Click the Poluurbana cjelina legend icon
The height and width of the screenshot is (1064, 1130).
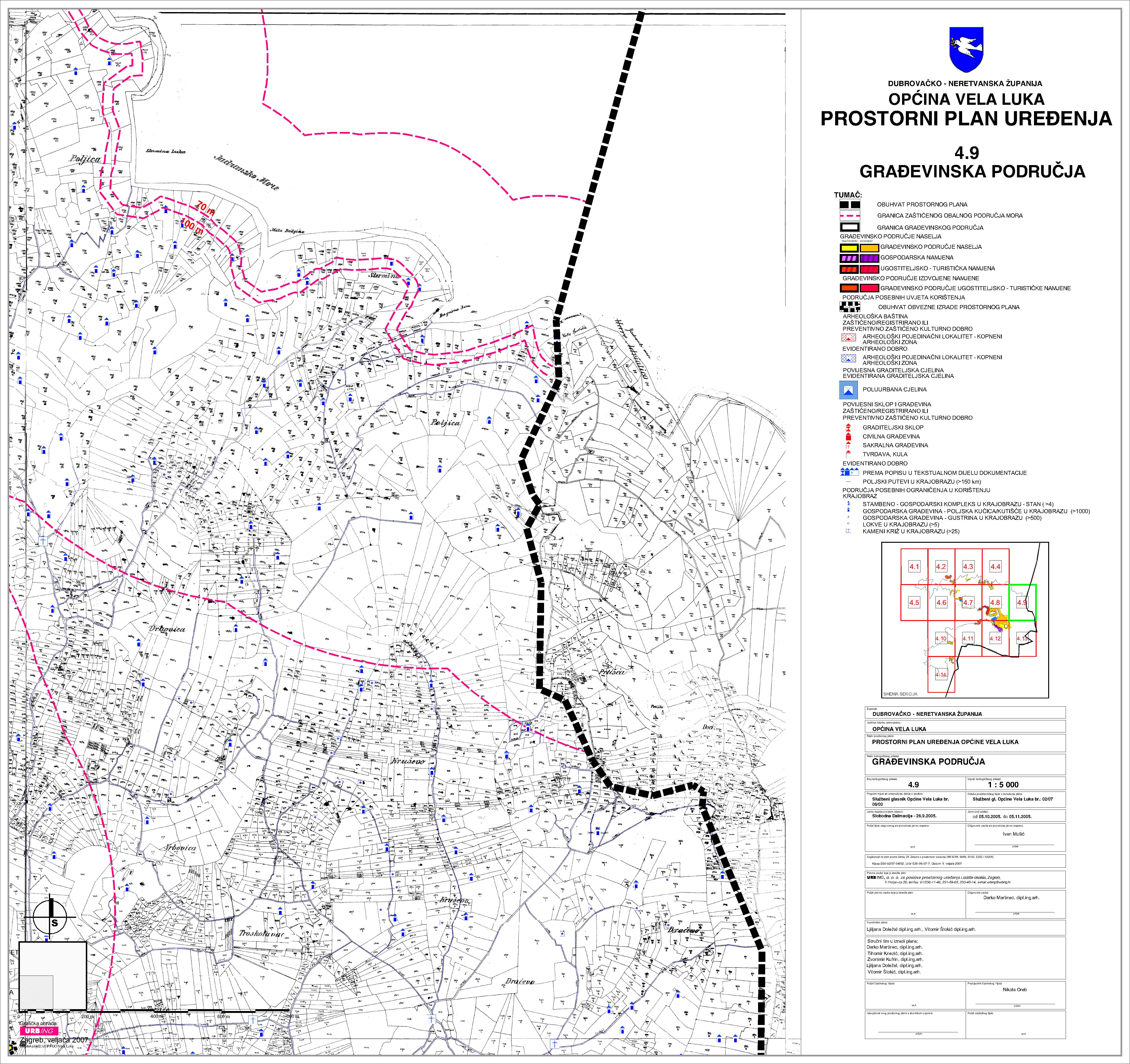coord(849,390)
